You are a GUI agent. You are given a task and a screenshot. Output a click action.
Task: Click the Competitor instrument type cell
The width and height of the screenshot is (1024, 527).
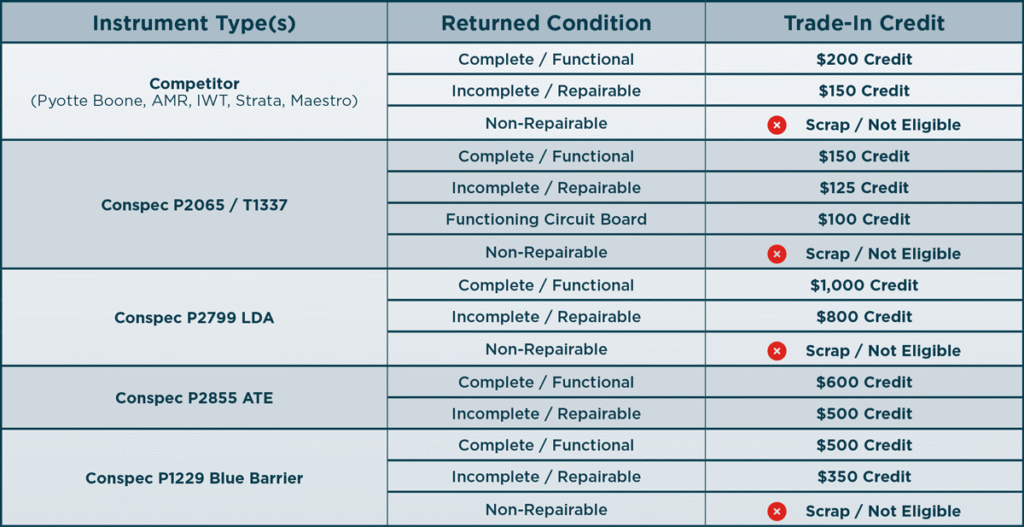point(194,91)
